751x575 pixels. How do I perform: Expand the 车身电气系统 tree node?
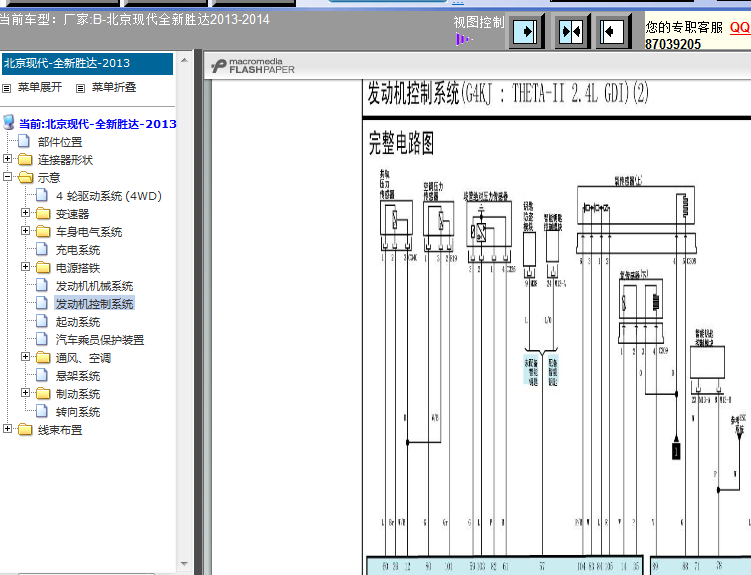(x=25, y=230)
